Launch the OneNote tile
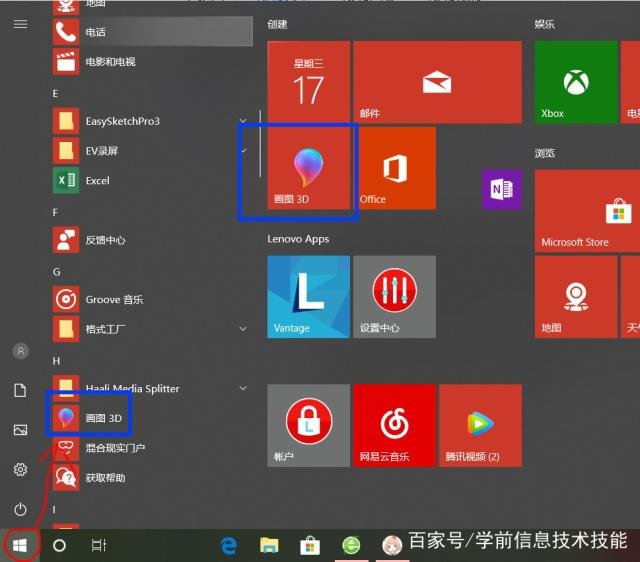 501,189
